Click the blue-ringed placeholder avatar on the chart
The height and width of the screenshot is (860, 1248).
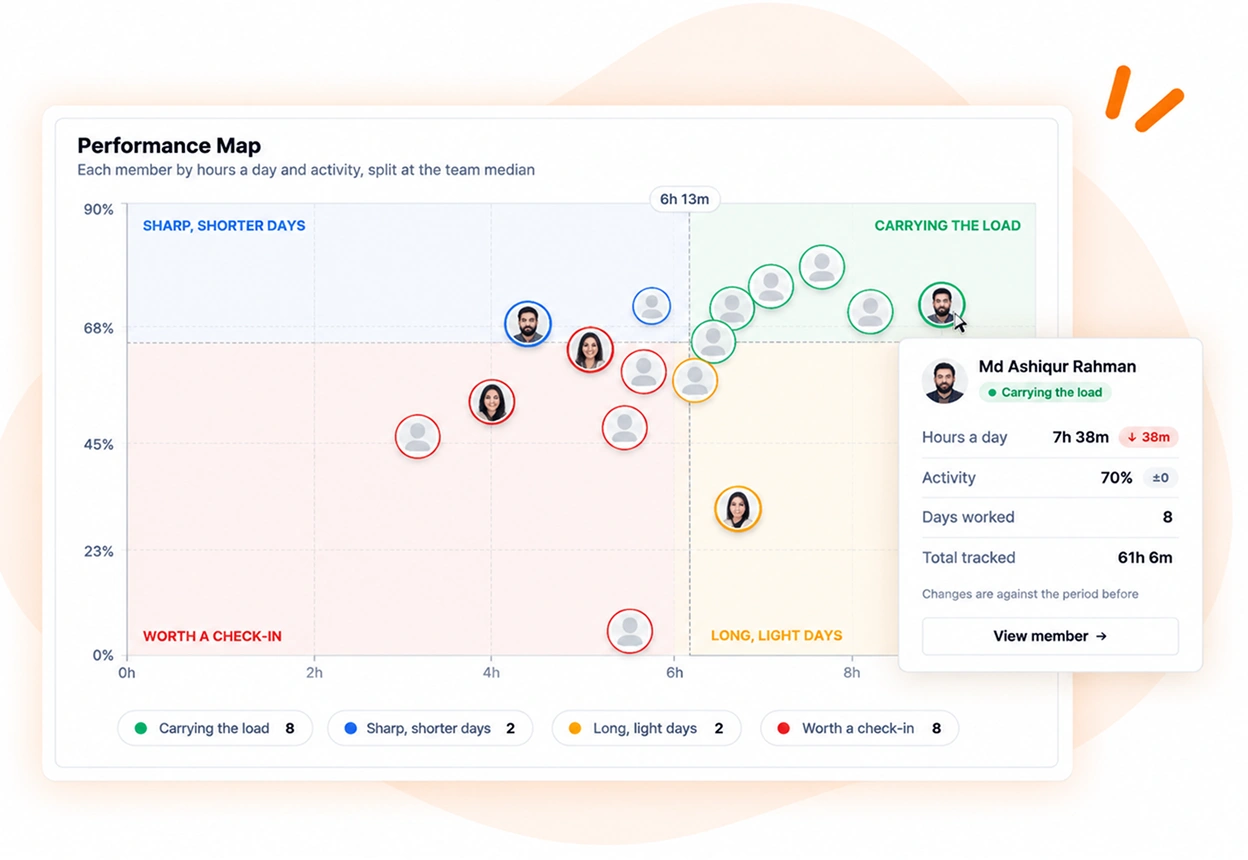652,306
